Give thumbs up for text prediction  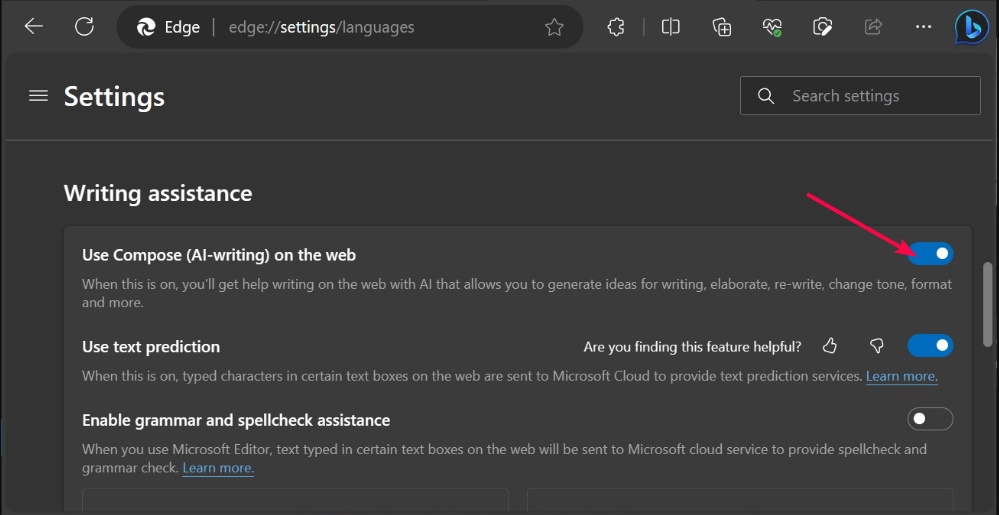click(x=830, y=346)
